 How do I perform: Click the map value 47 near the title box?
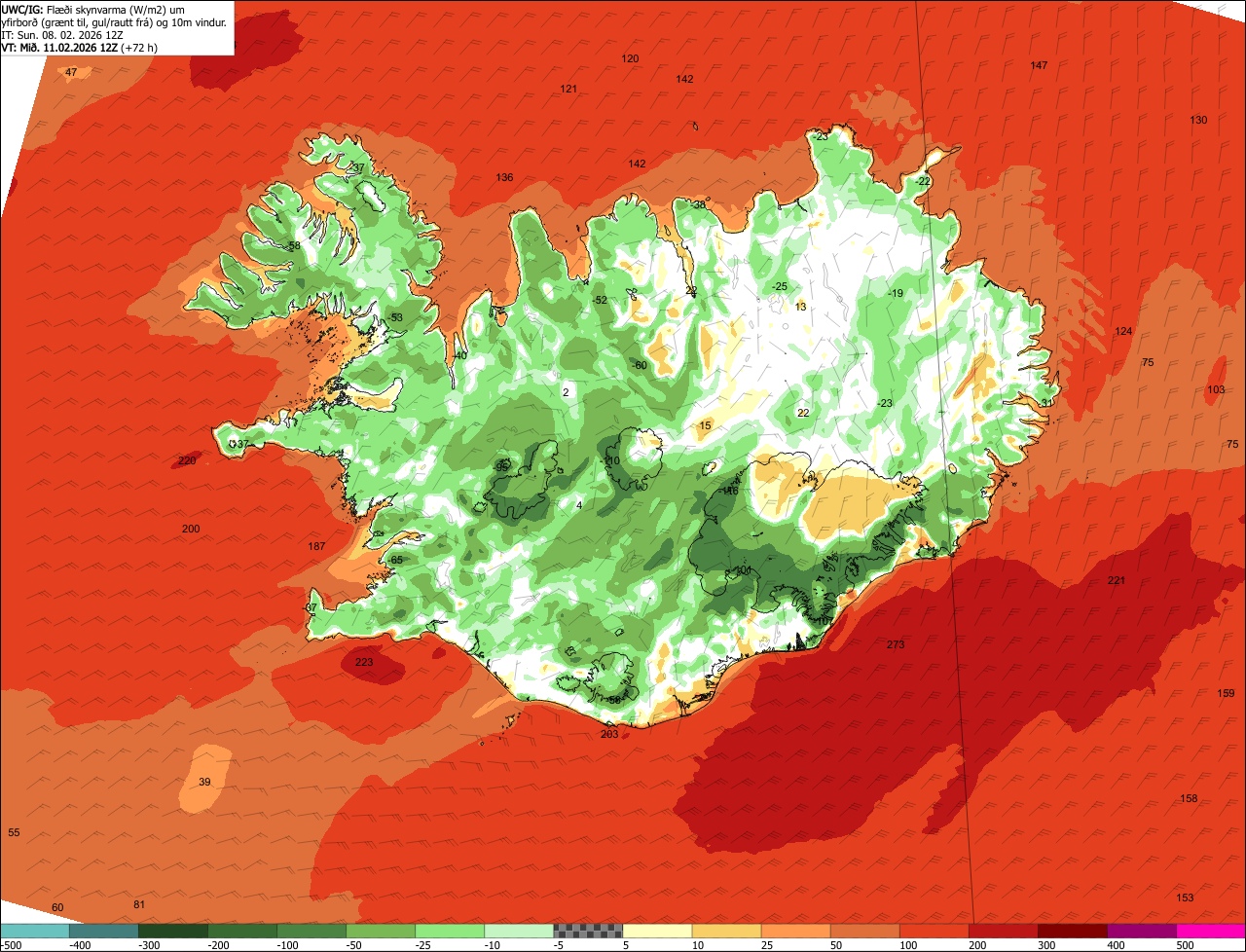pos(71,73)
